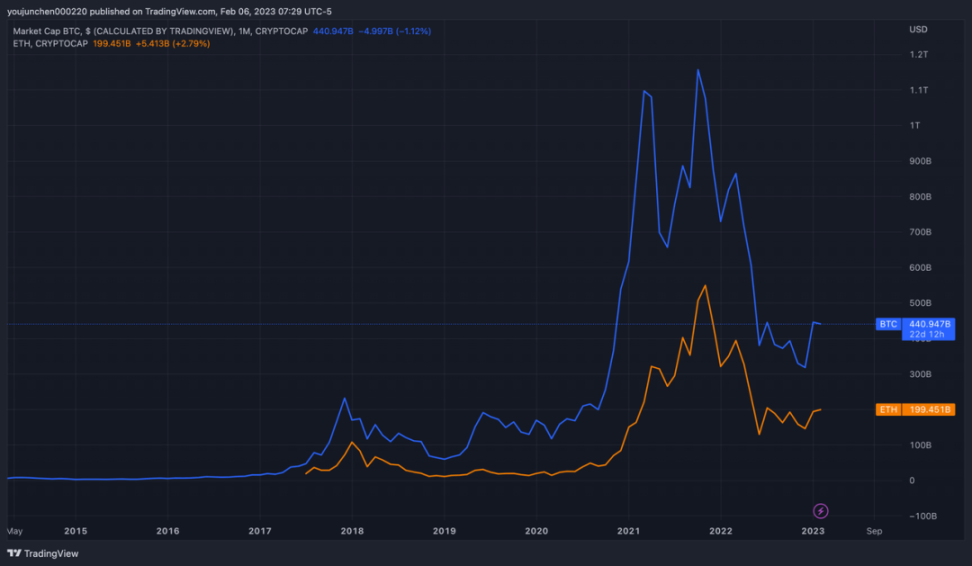The height and width of the screenshot is (566, 972).
Task: Click the 2021 label on time axis
Action: 629,531
